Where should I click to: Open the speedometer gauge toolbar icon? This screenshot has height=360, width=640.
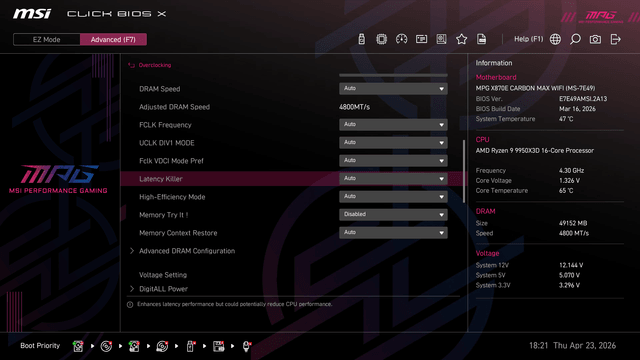401,39
